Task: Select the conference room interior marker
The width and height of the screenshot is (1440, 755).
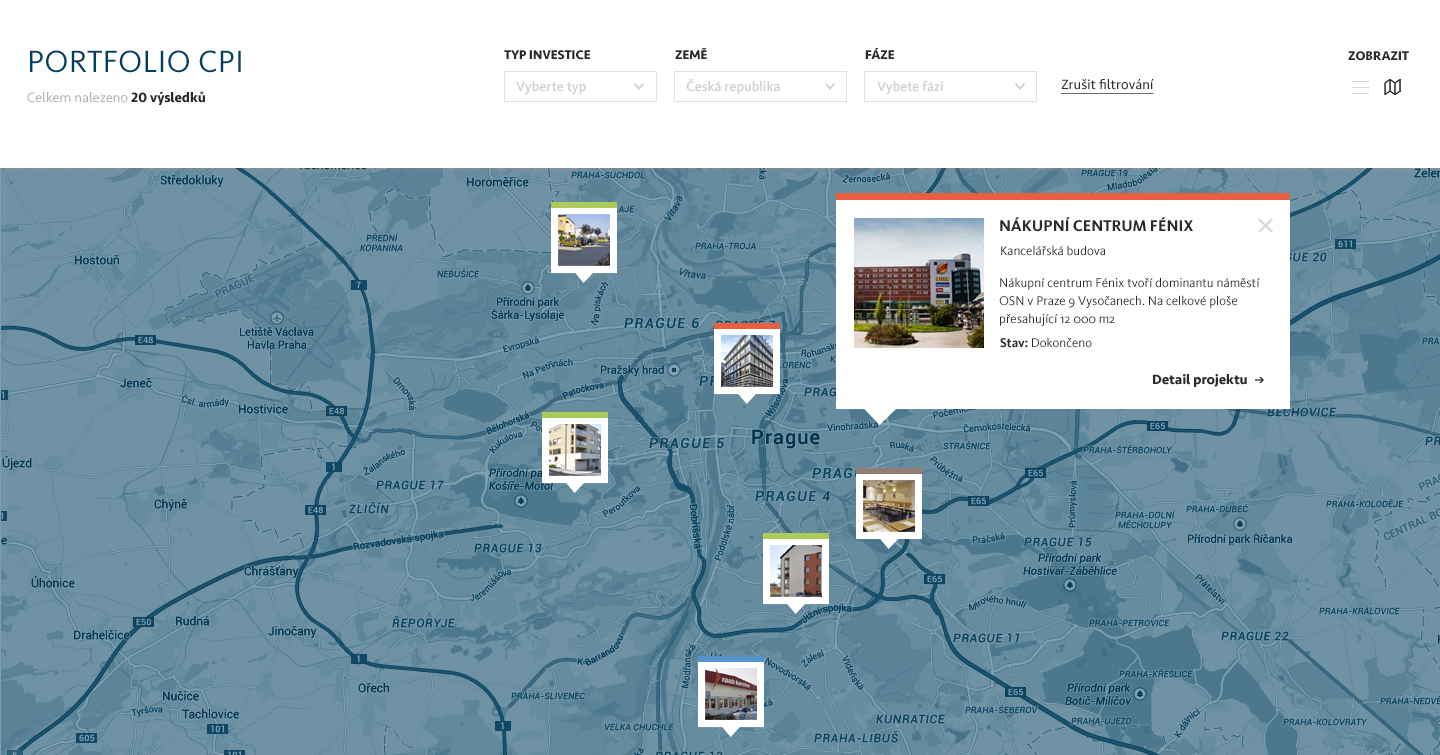Action: [889, 506]
